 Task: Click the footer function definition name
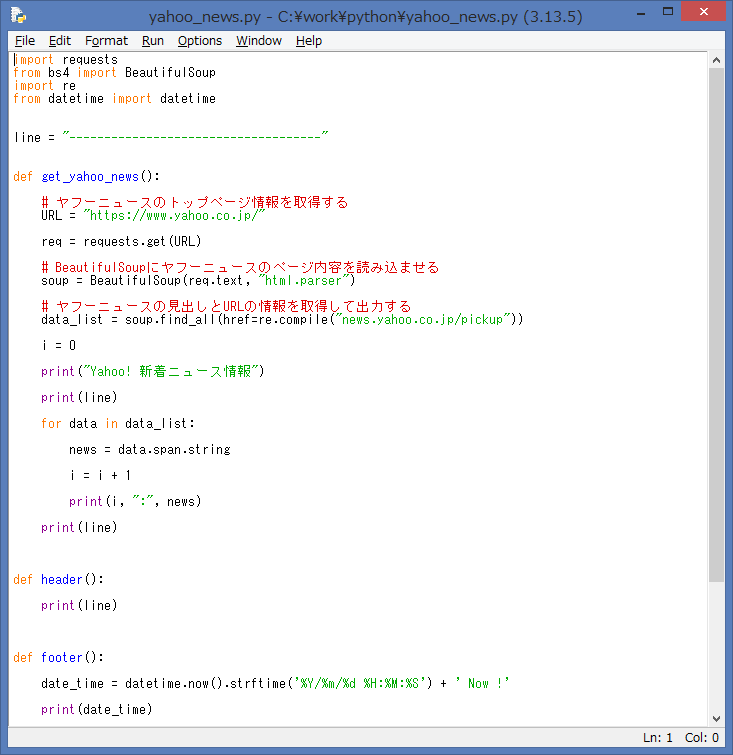coord(62,657)
